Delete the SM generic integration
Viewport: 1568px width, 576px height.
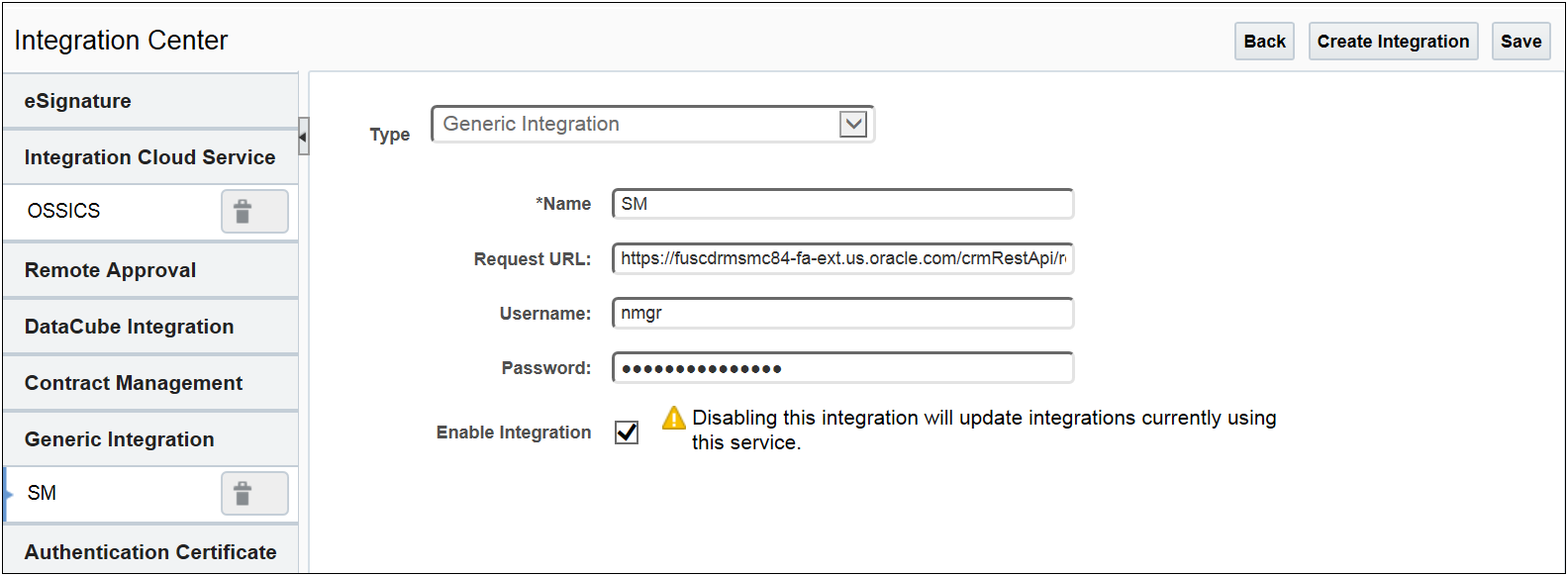pyautogui.click(x=254, y=494)
